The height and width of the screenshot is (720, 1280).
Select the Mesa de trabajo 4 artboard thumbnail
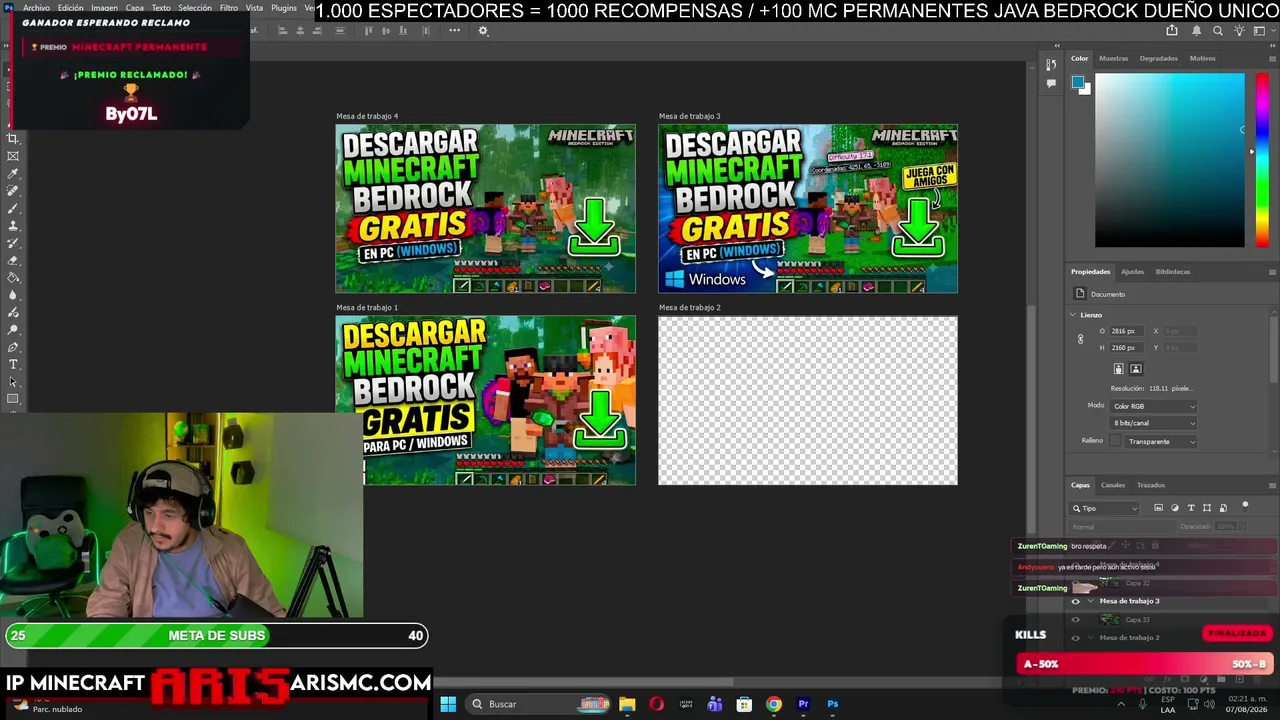point(485,209)
